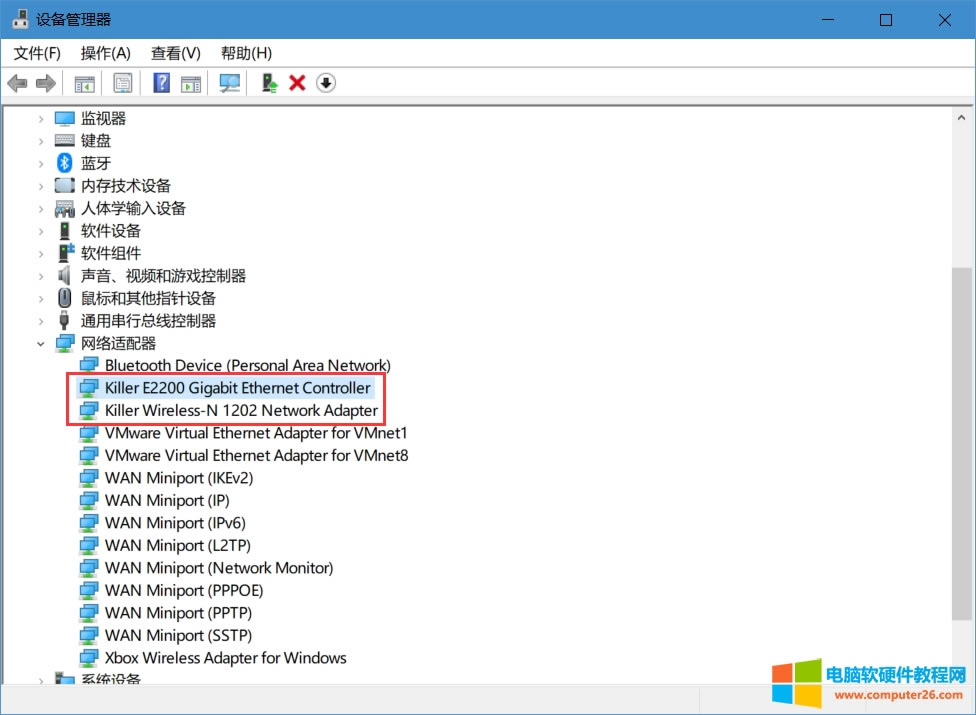Viewport: 976px width, 715px height.
Task: Click the Update device driver toolbar icon
Action: click(x=269, y=83)
